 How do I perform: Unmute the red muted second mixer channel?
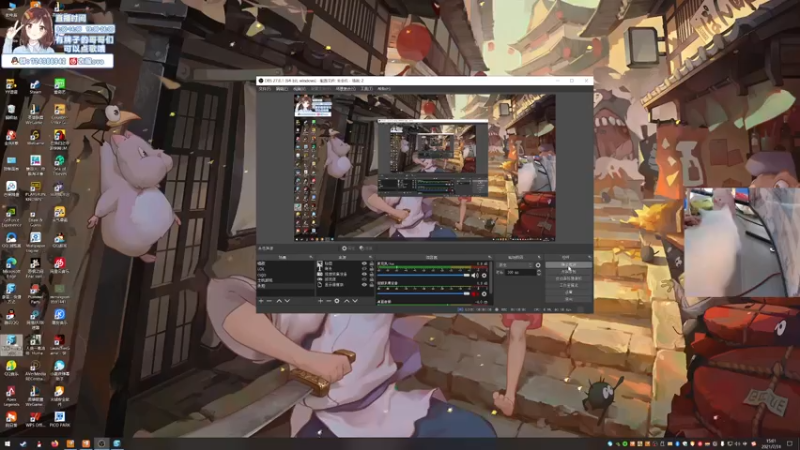click(475, 294)
